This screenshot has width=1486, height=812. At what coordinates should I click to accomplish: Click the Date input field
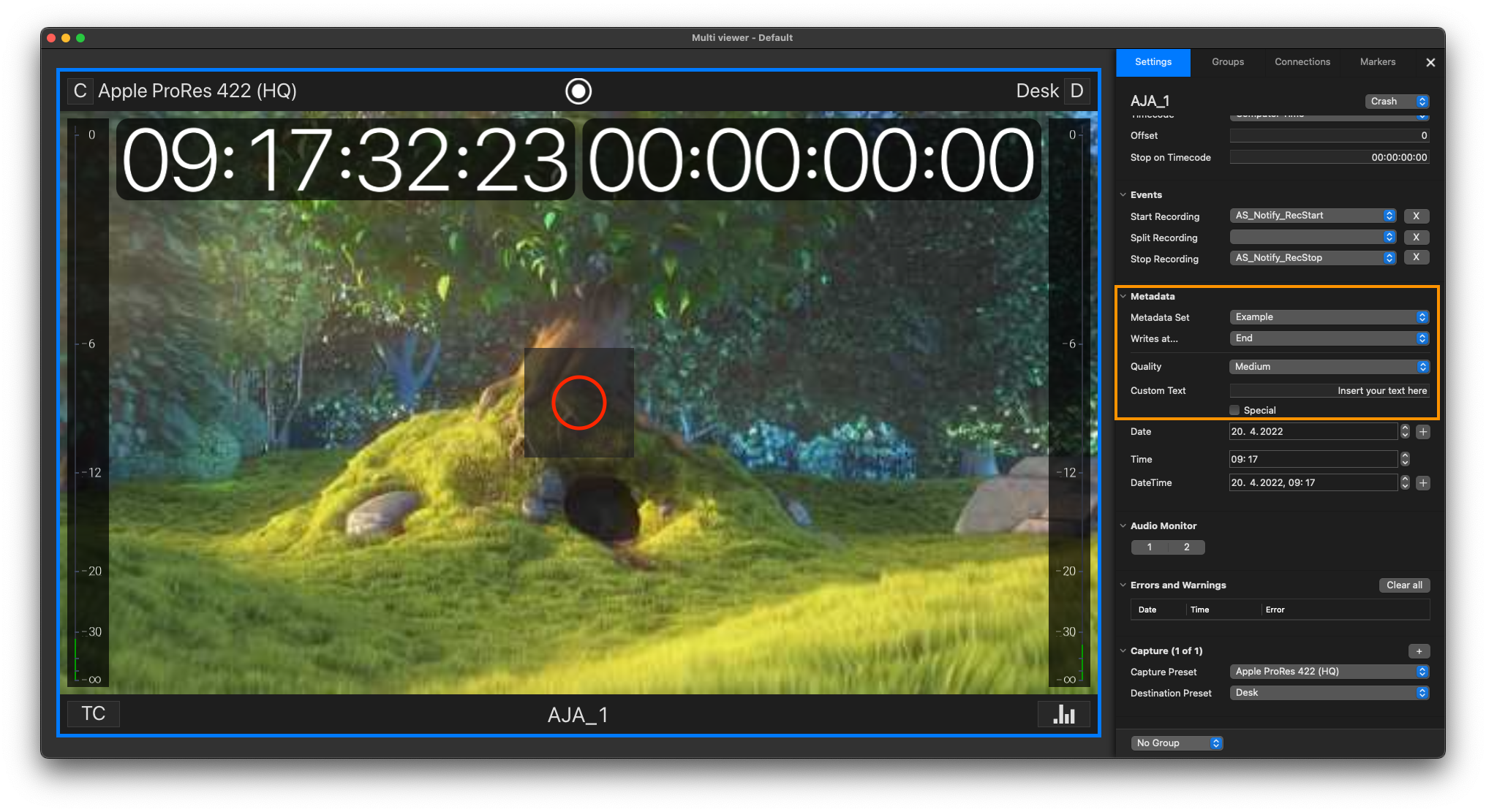pyautogui.click(x=1313, y=432)
